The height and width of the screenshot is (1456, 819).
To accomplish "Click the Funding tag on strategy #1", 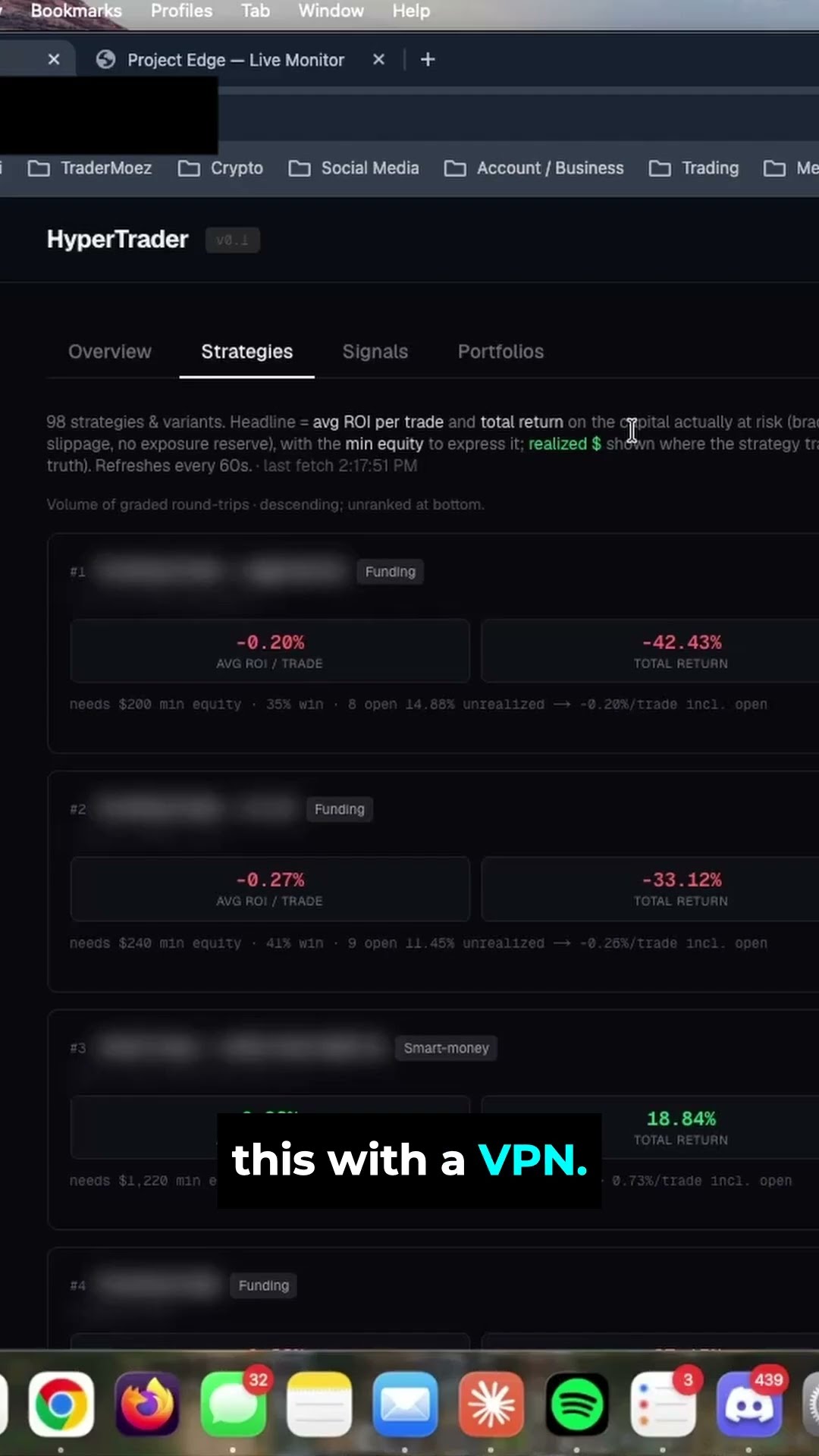I will 391,572.
